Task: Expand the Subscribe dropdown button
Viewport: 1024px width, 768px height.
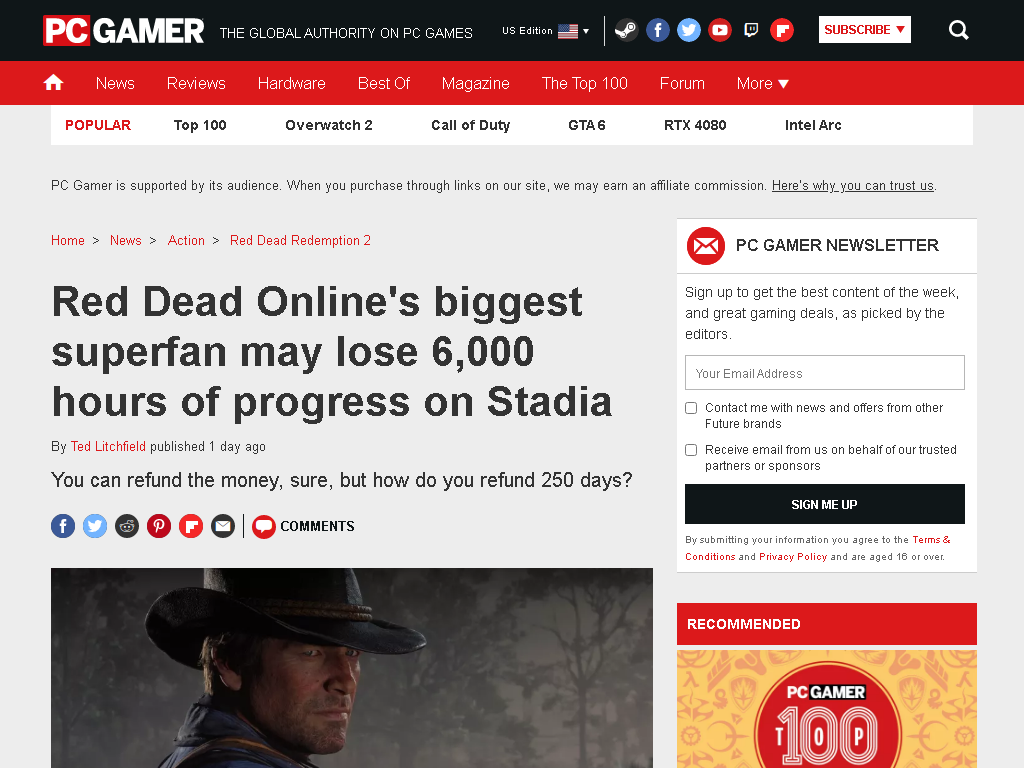Action: point(865,29)
